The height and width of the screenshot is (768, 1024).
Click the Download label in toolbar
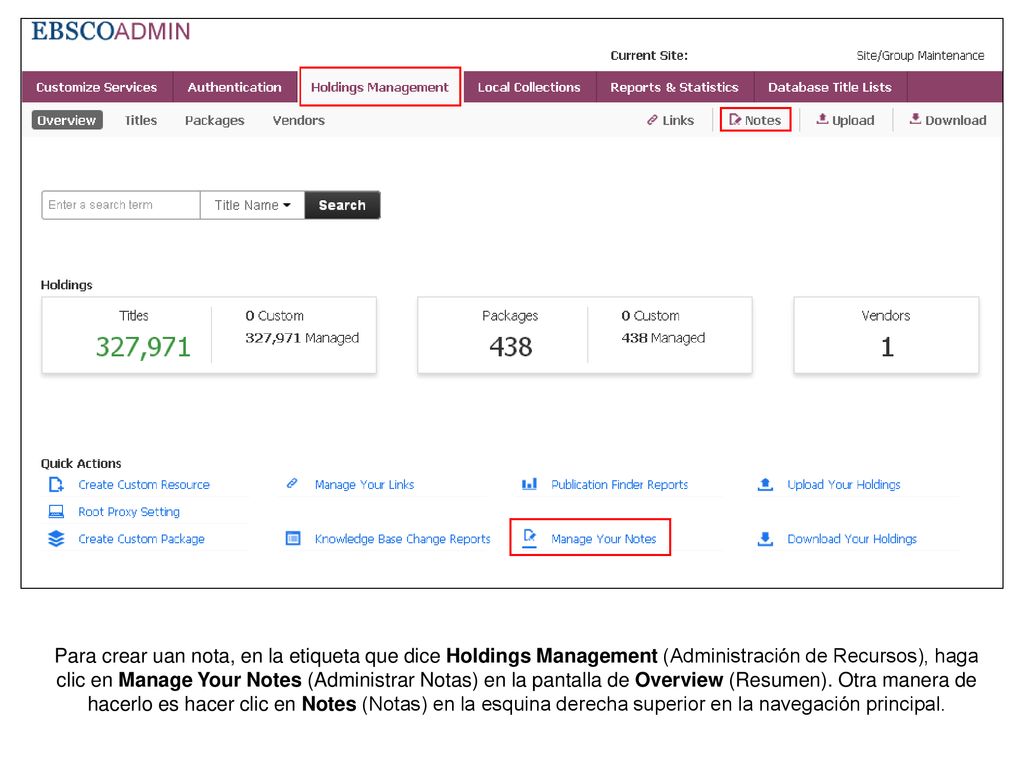[x=955, y=120]
